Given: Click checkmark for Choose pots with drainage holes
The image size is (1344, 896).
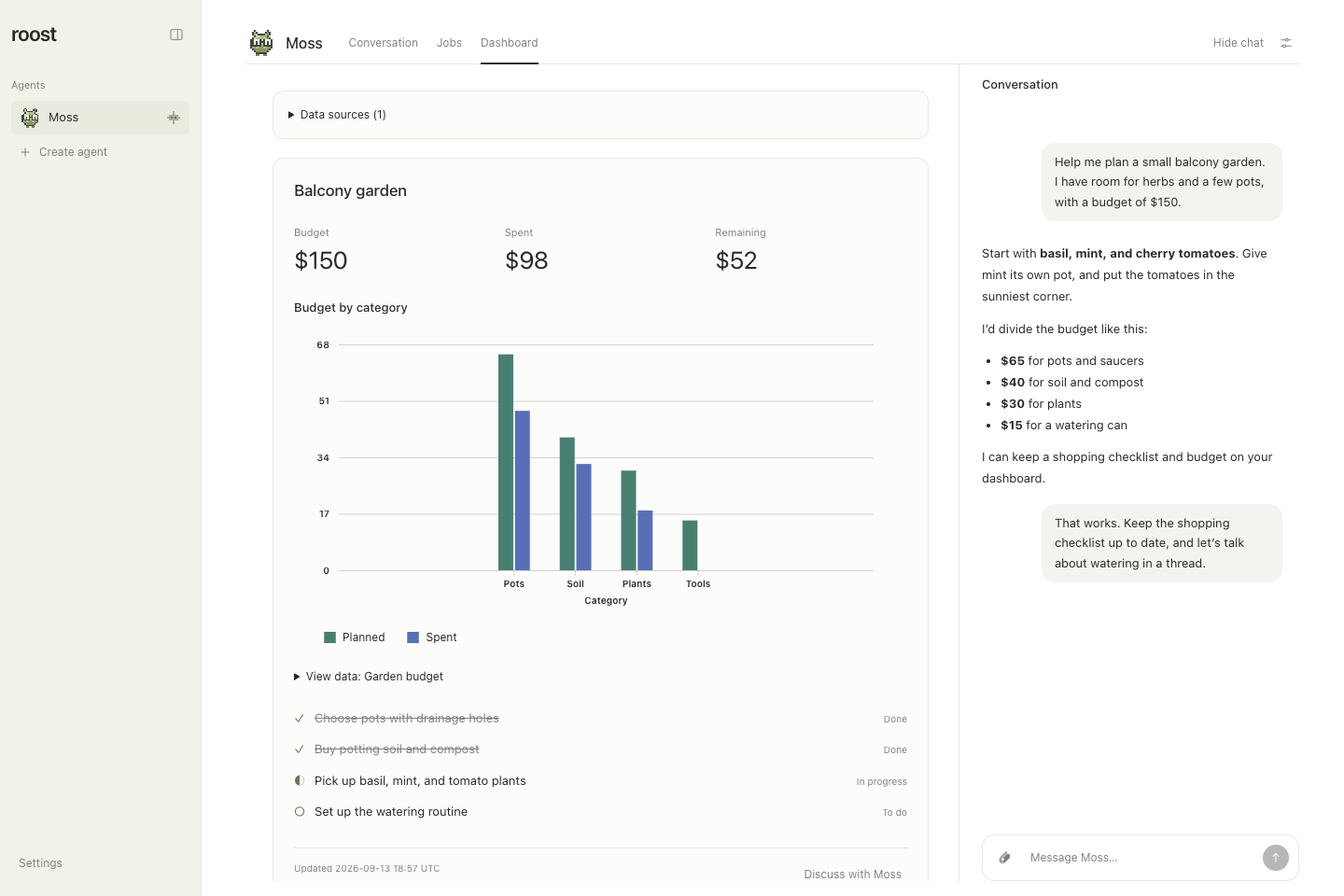Looking at the screenshot, I should [300, 719].
